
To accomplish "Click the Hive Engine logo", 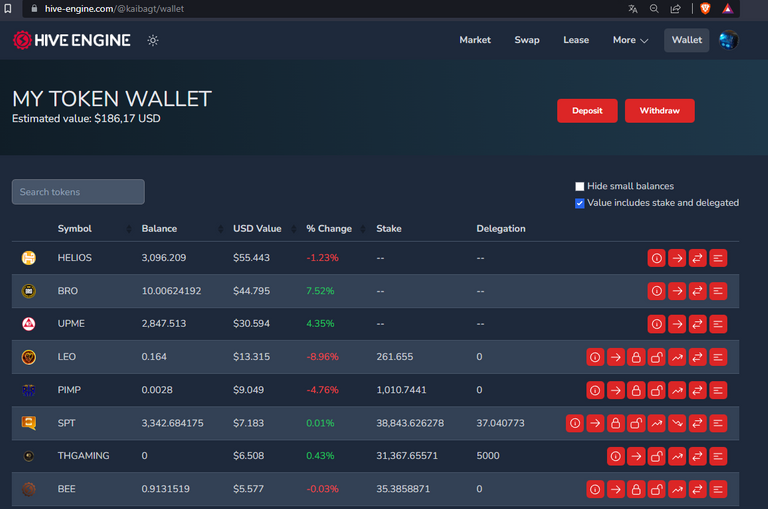I will point(72,40).
